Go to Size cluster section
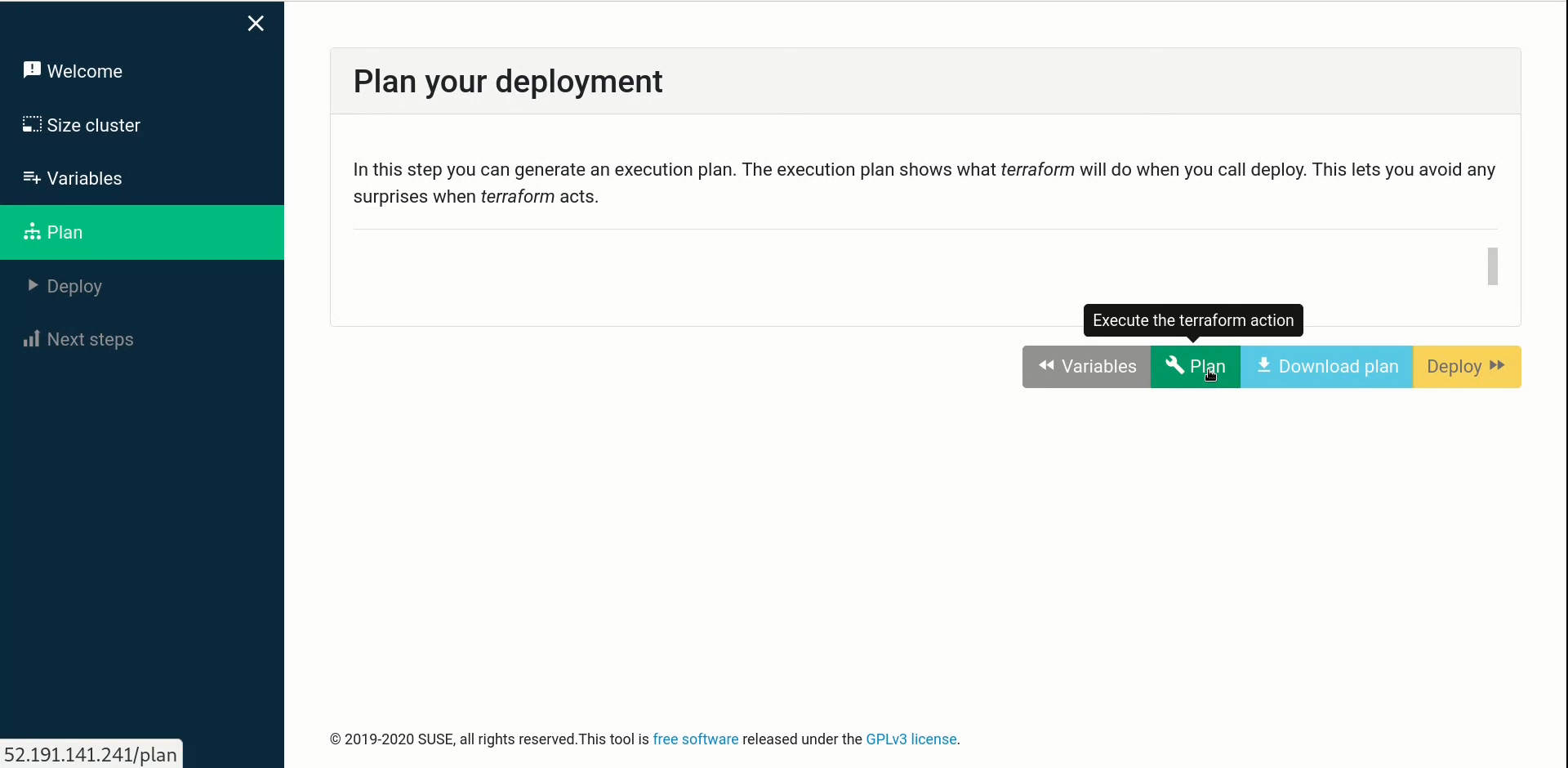1568x768 pixels. click(x=93, y=126)
